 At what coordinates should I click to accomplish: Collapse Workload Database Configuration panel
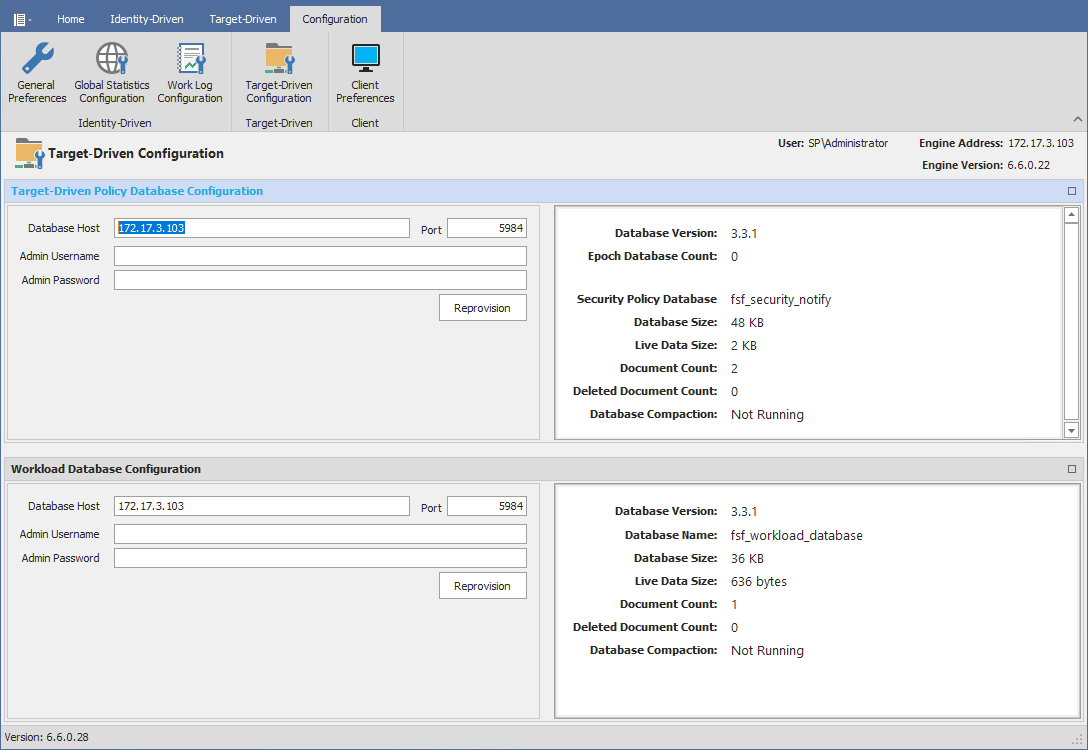[x=1072, y=469]
